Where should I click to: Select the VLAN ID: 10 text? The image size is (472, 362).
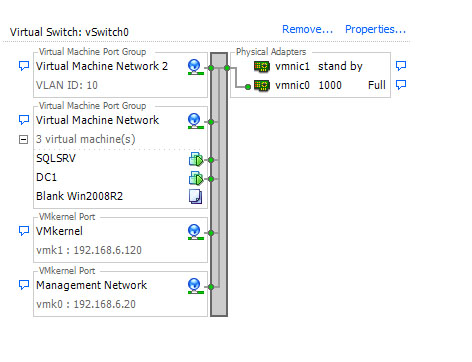(x=67, y=85)
